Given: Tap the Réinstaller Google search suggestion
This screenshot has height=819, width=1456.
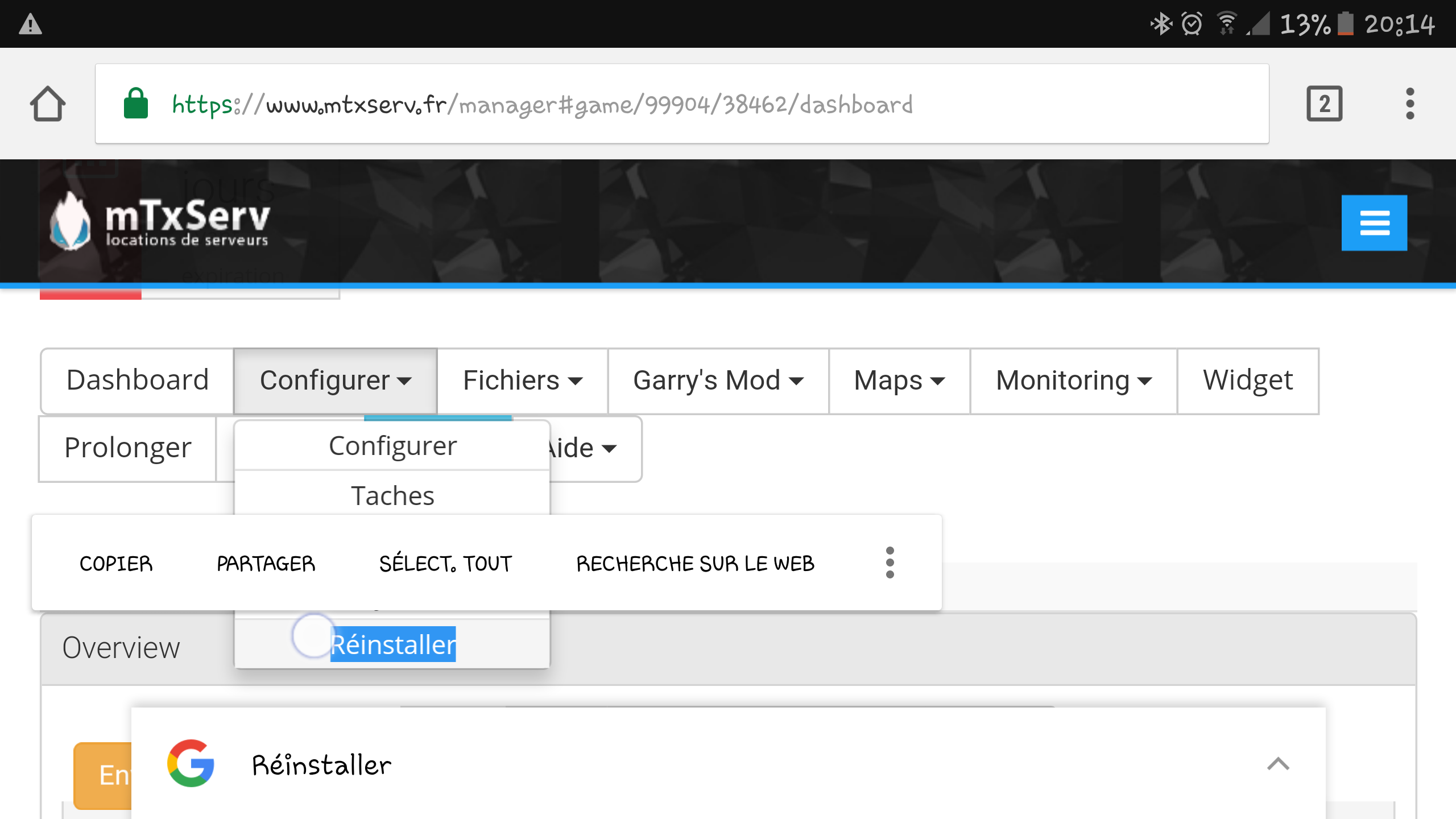Looking at the screenshot, I should coord(321,764).
